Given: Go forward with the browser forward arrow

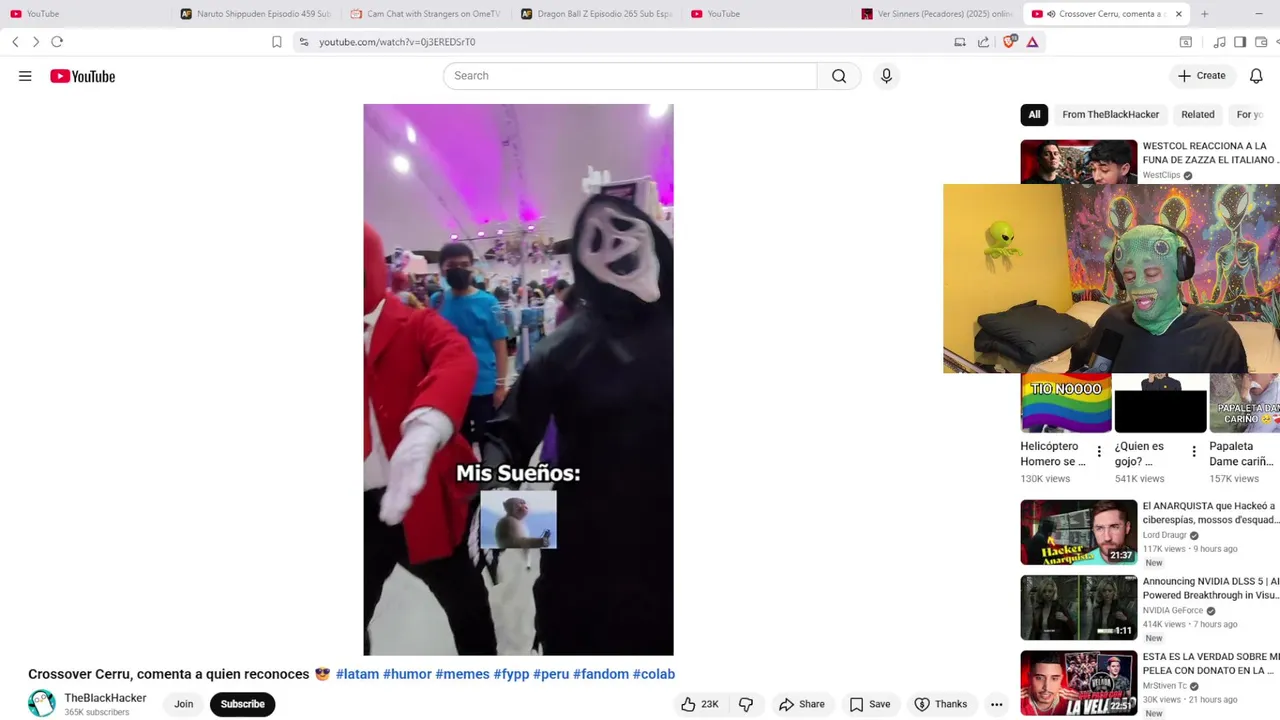Looking at the screenshot, I should 36,42.
